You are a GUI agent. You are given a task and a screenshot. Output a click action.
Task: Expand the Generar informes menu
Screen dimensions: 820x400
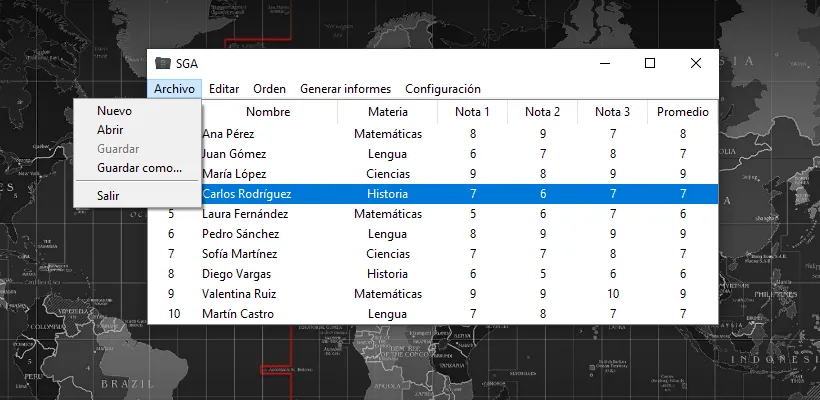tap(345, 89)
